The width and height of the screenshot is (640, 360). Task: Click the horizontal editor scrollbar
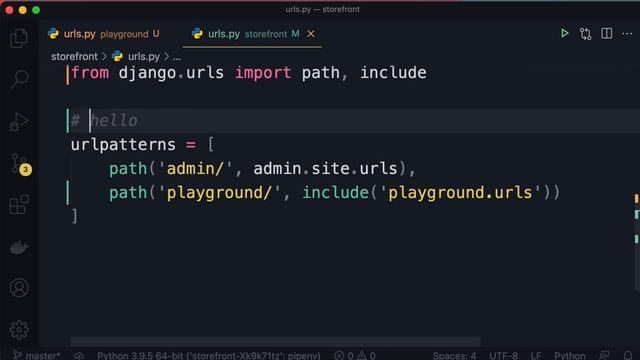(276, 341)
